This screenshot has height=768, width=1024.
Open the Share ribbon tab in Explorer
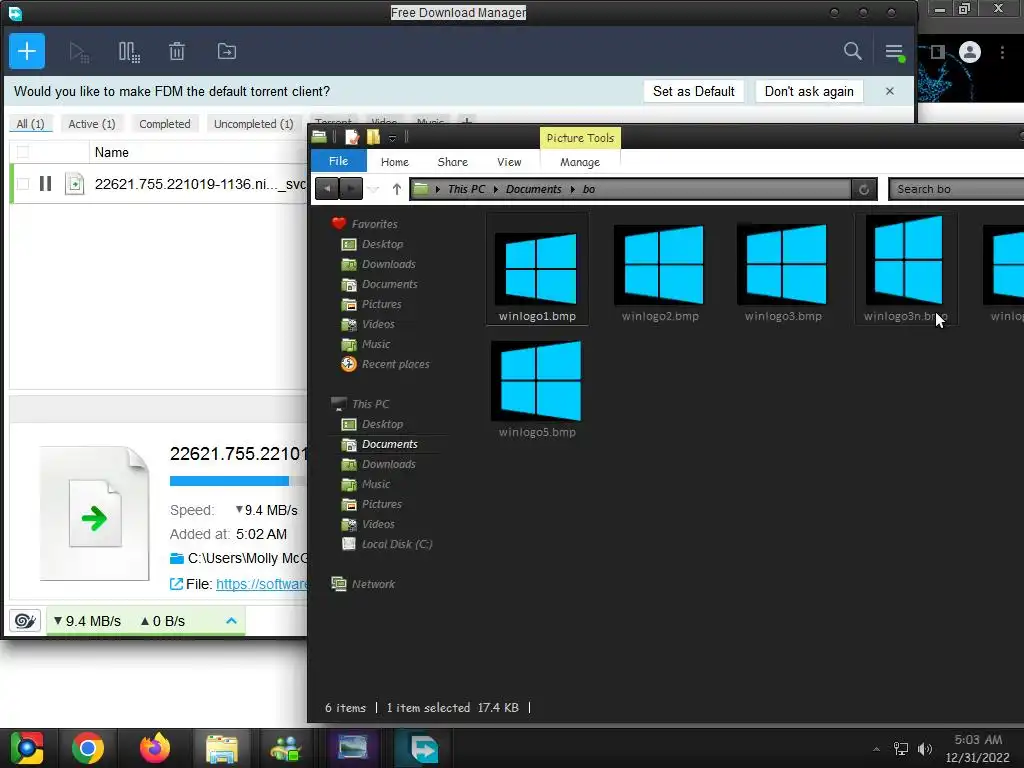pos(453,162)
